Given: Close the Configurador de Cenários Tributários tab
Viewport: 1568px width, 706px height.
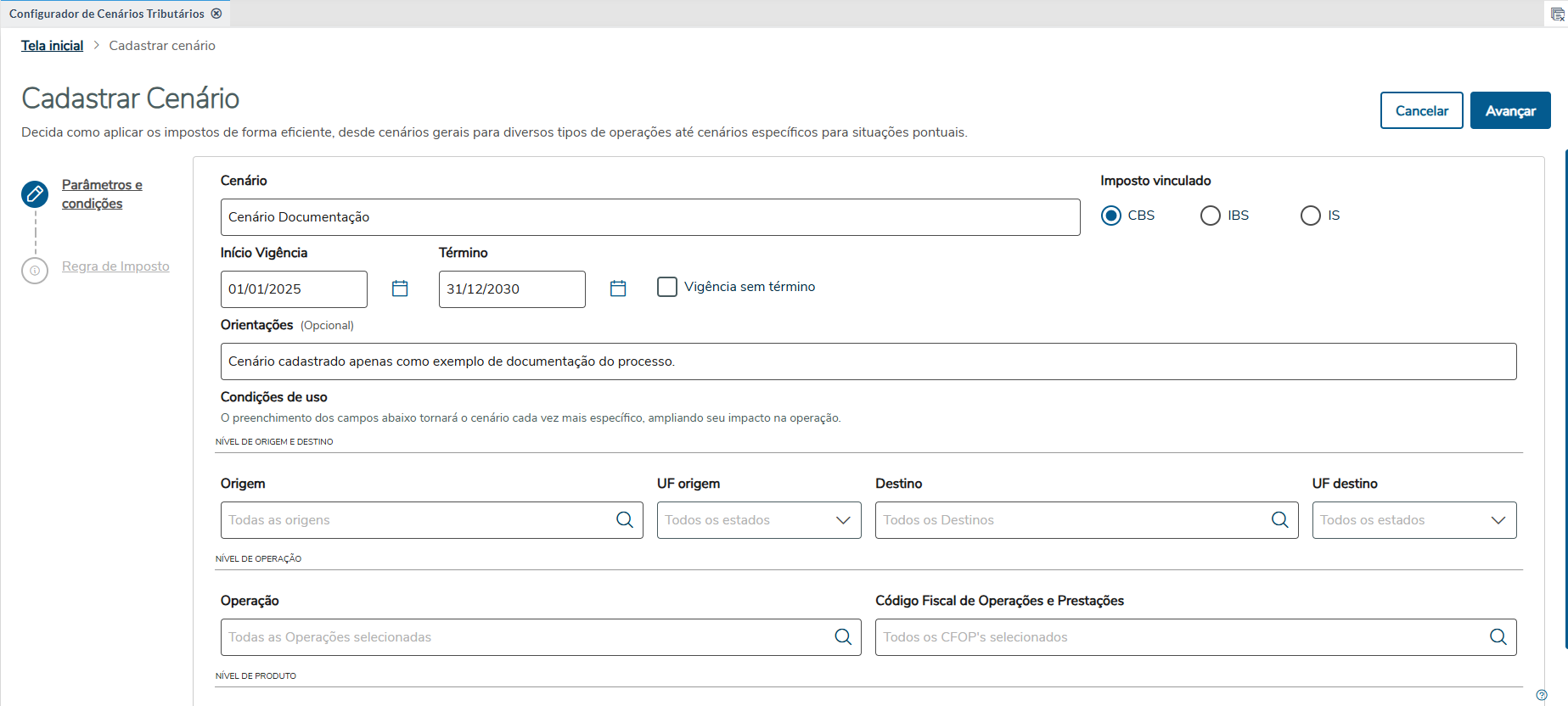Looking at the screenshot, I should click(x=216, y=14).
